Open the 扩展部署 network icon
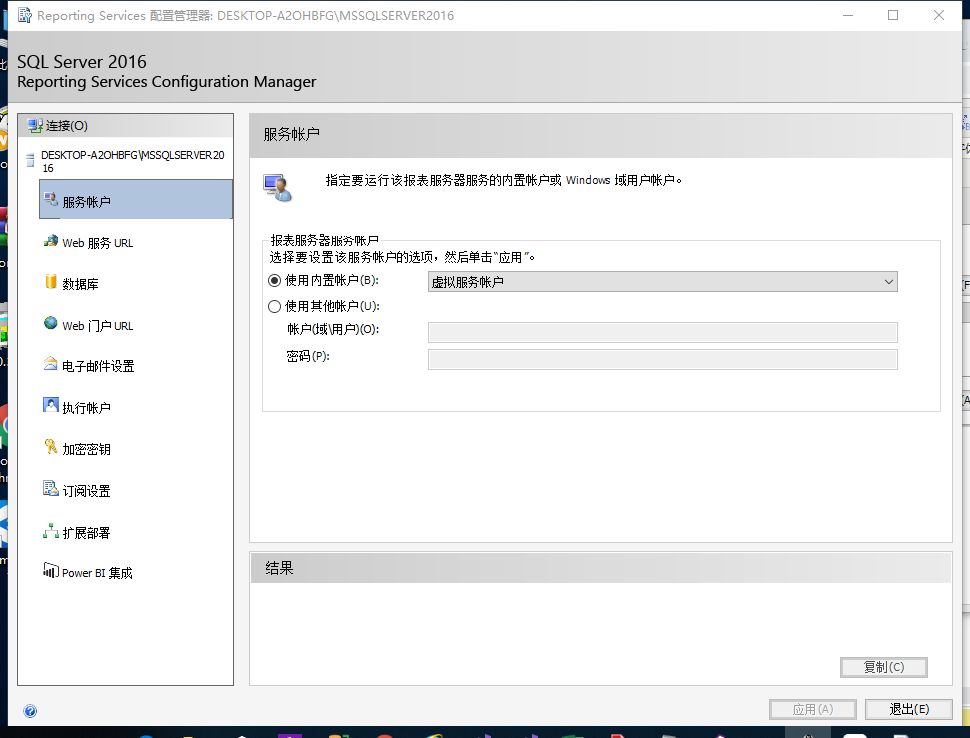The image size is (970, 738). click(51, 530)
